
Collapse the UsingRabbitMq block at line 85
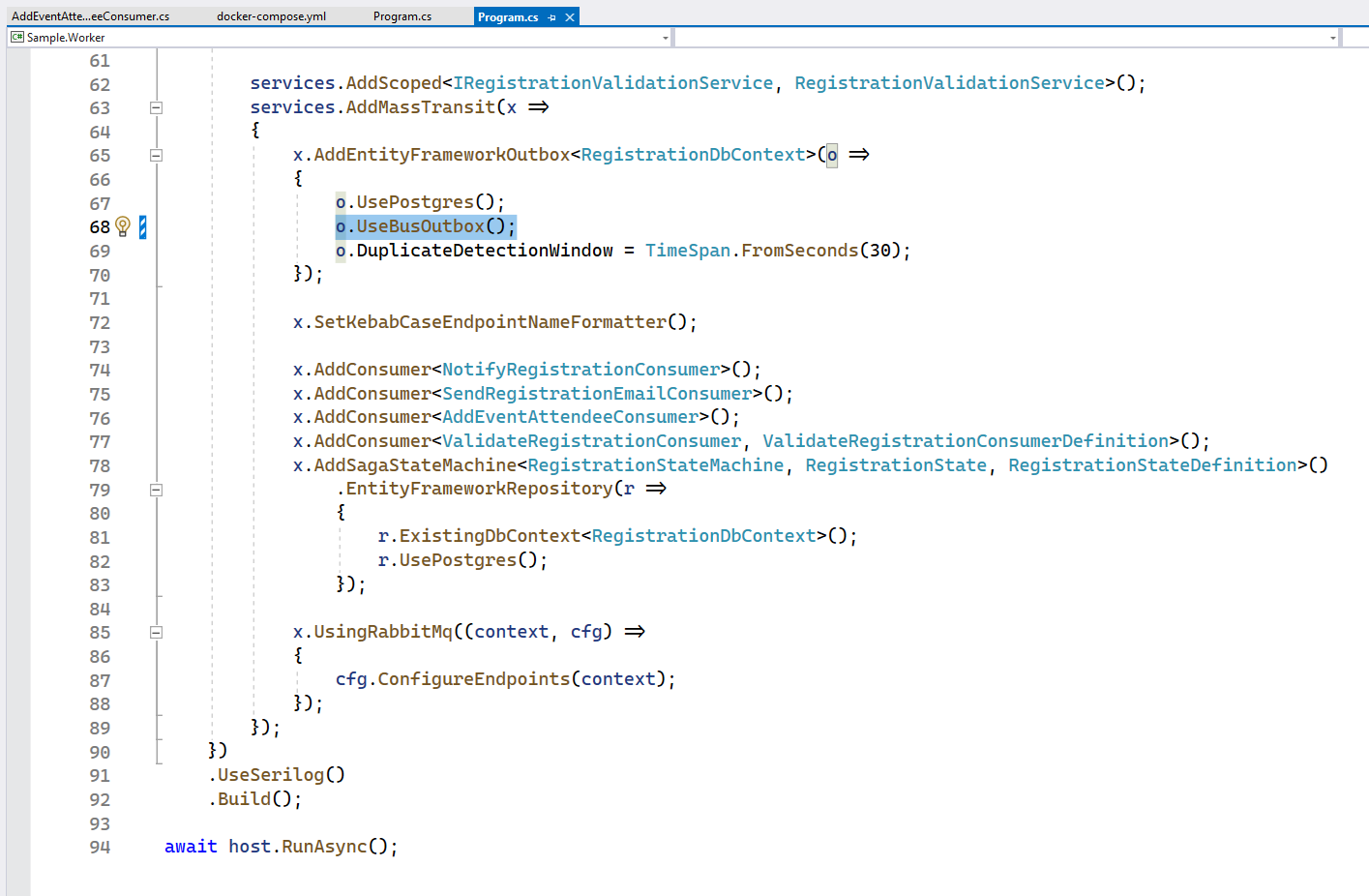pyautogui.click(x=156, y=631)
